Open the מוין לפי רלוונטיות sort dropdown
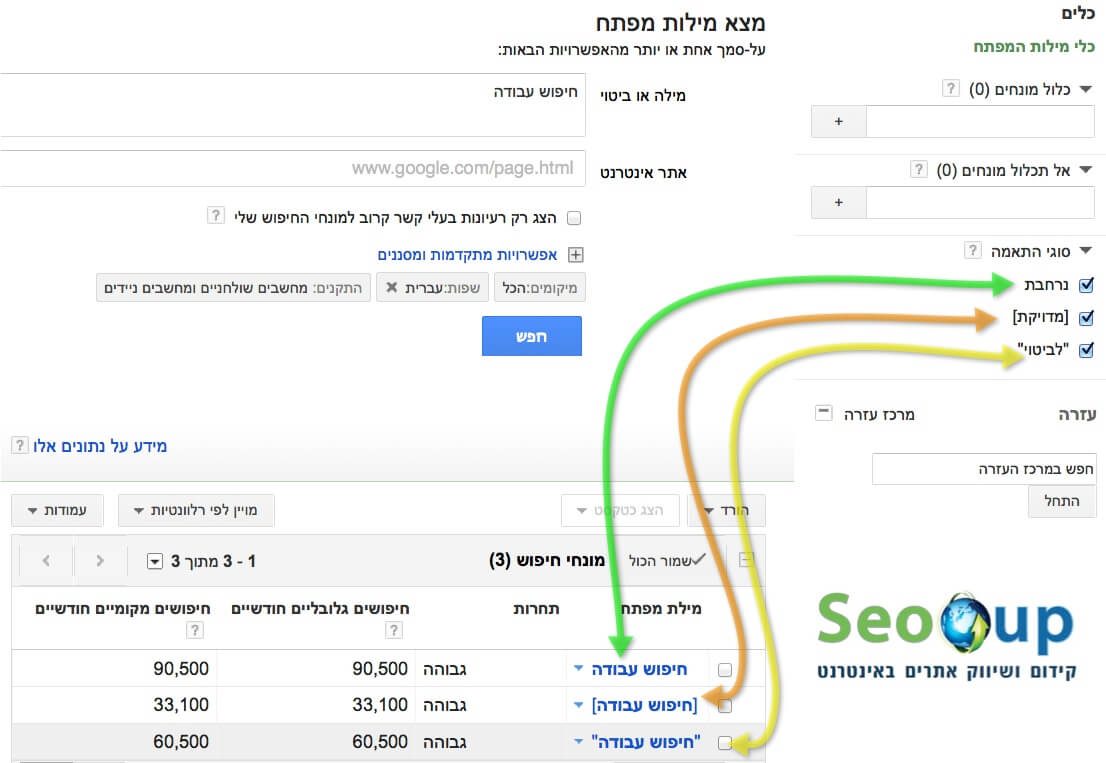The height and width of the screenshot is (763, 1106). click(x=196, y=510)
